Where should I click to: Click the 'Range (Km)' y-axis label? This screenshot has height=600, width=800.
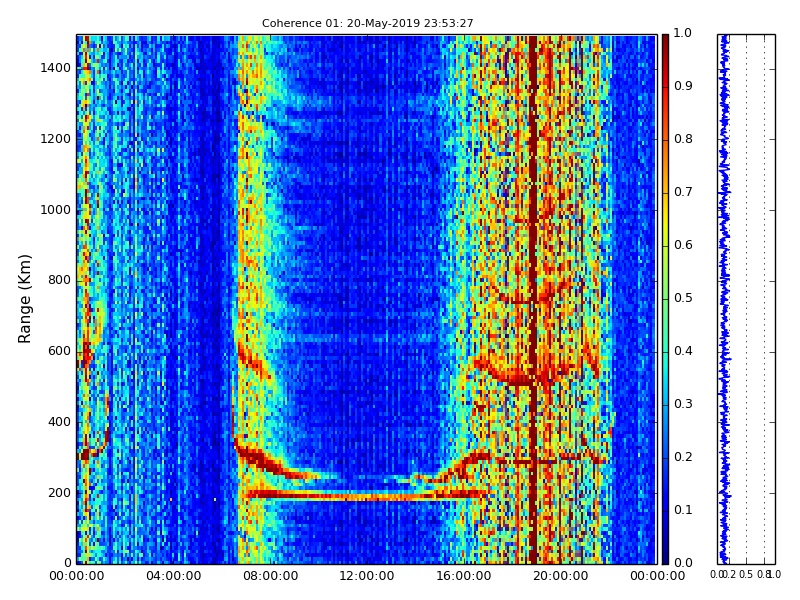click(24, 299)
